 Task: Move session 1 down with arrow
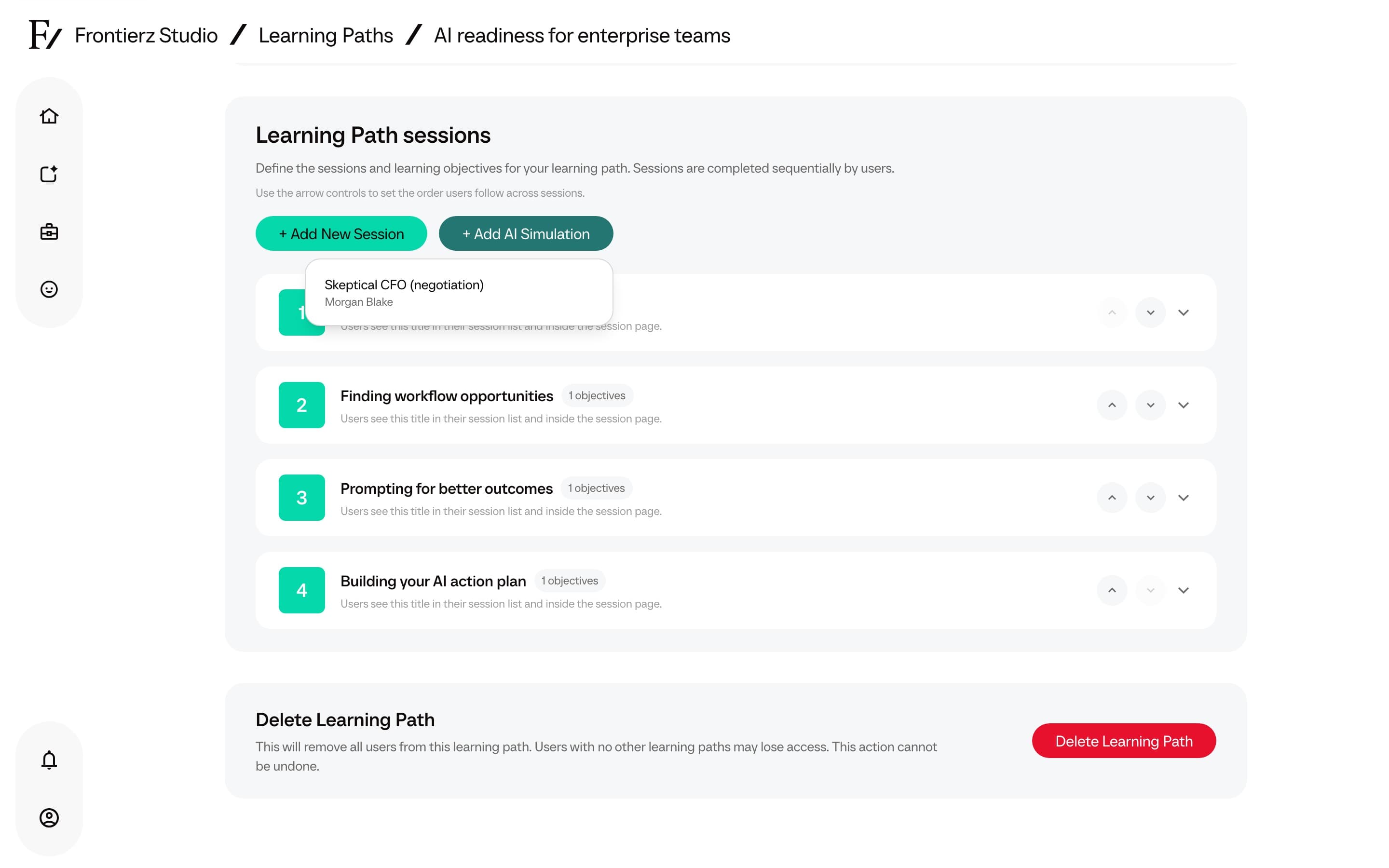pyautogui.click(x=1150, y=312)
